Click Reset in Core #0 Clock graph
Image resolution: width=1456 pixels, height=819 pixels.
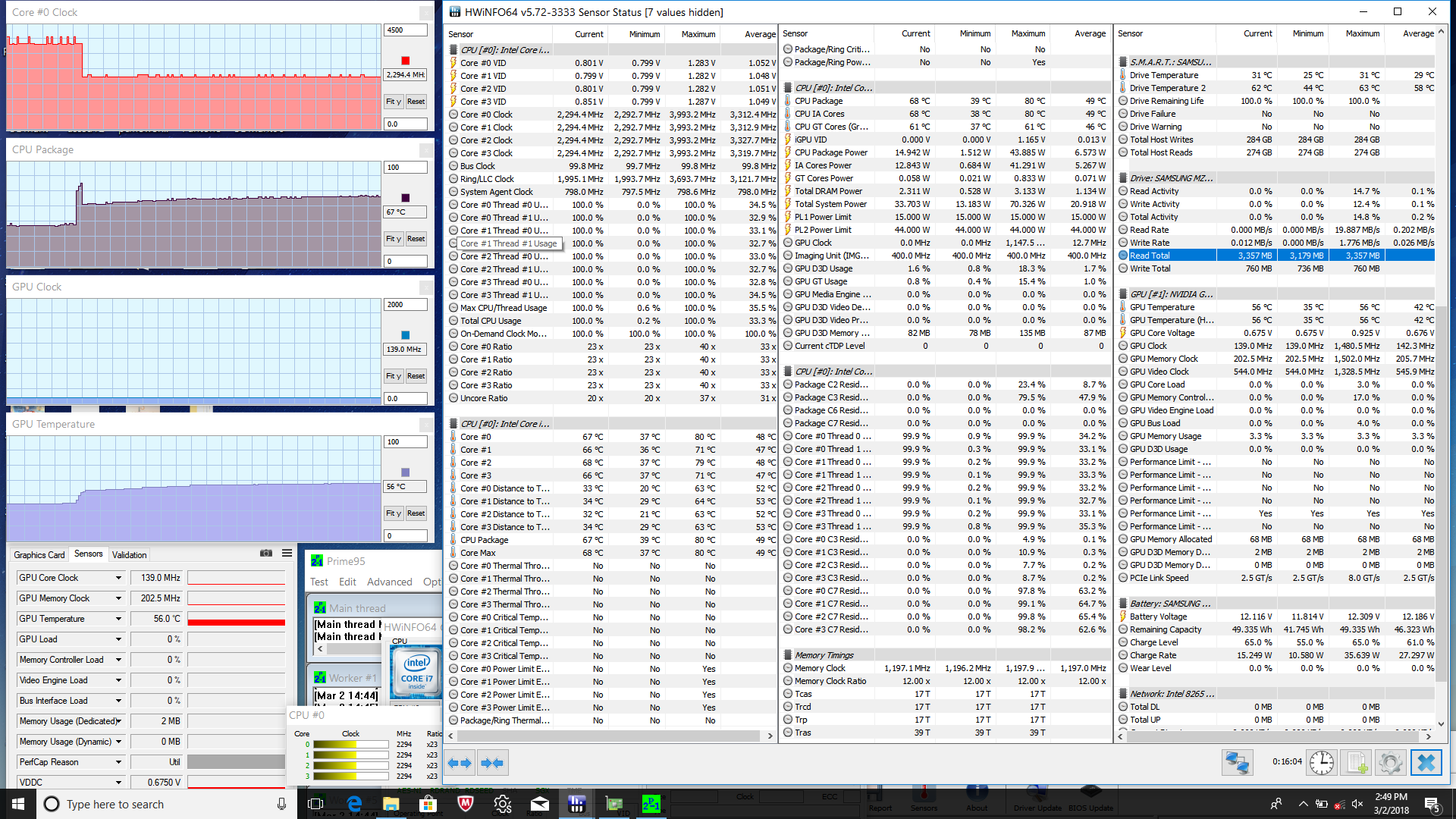416,101
